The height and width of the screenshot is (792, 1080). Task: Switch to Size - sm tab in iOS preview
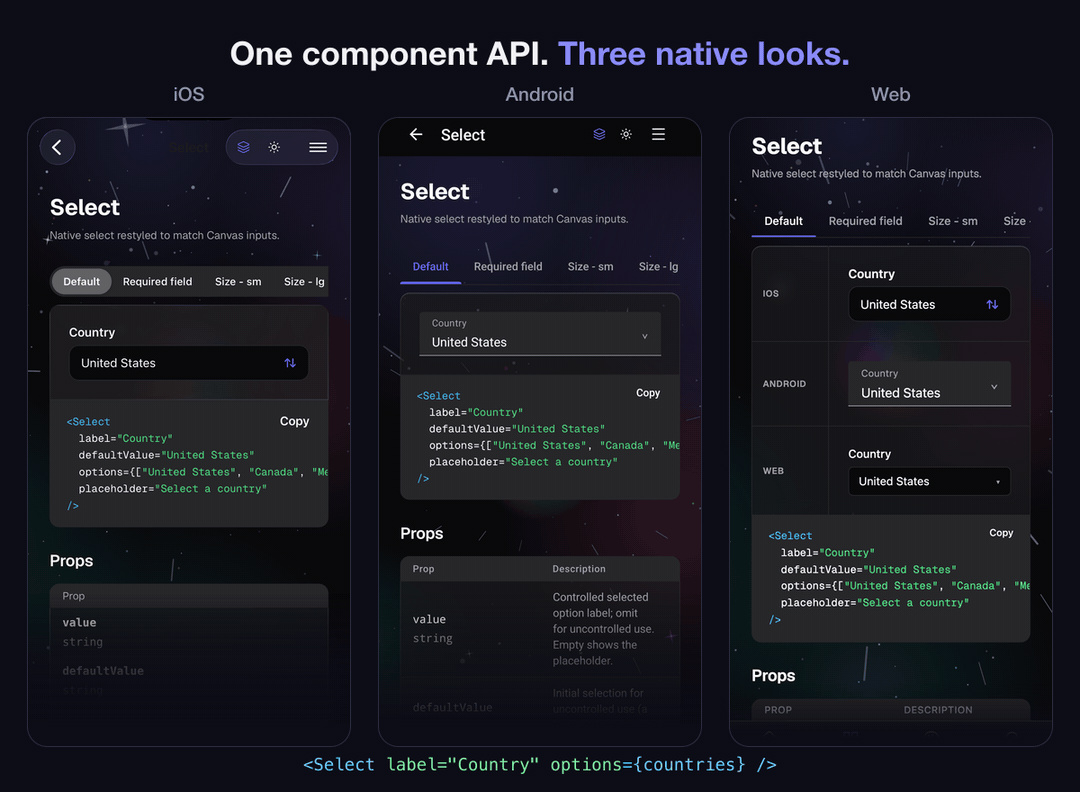(238, 282)
